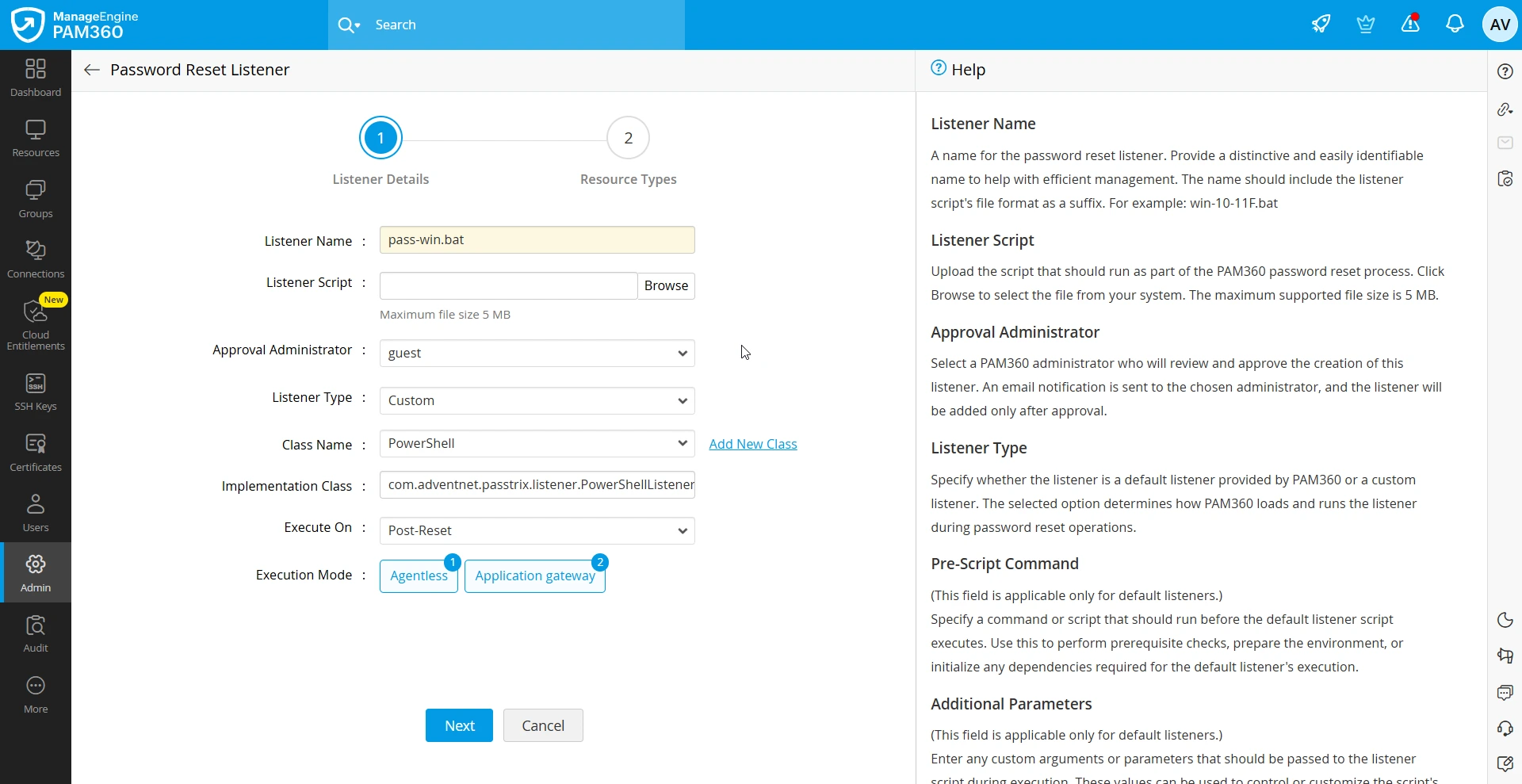Go to Resources in the sidebar
1522x784 pixels.
36,139
